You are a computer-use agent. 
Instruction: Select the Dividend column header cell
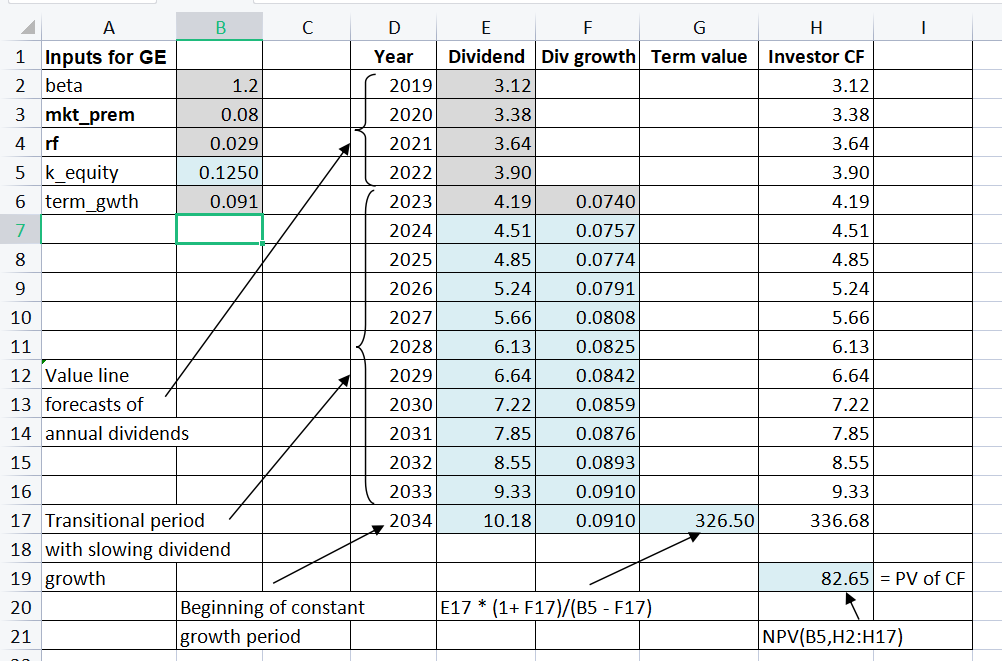coord(486,57)
